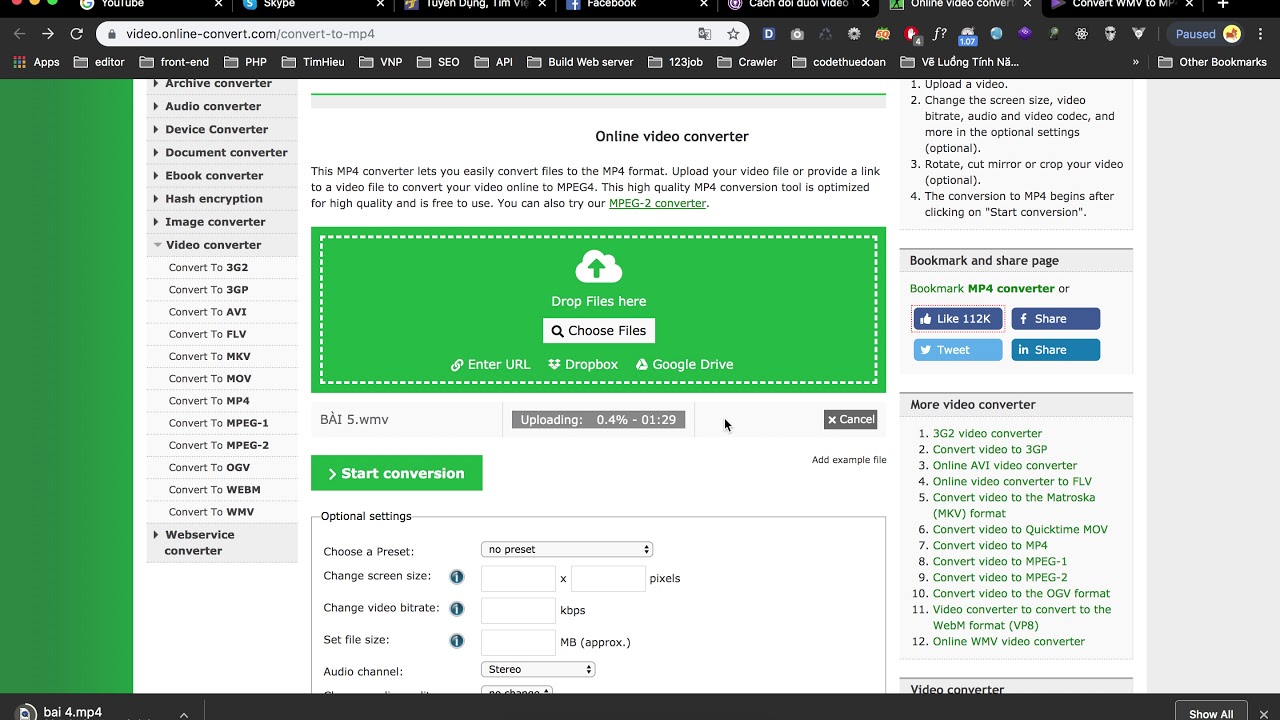Open the Choose a Preset dropdown

click(567, 549)
